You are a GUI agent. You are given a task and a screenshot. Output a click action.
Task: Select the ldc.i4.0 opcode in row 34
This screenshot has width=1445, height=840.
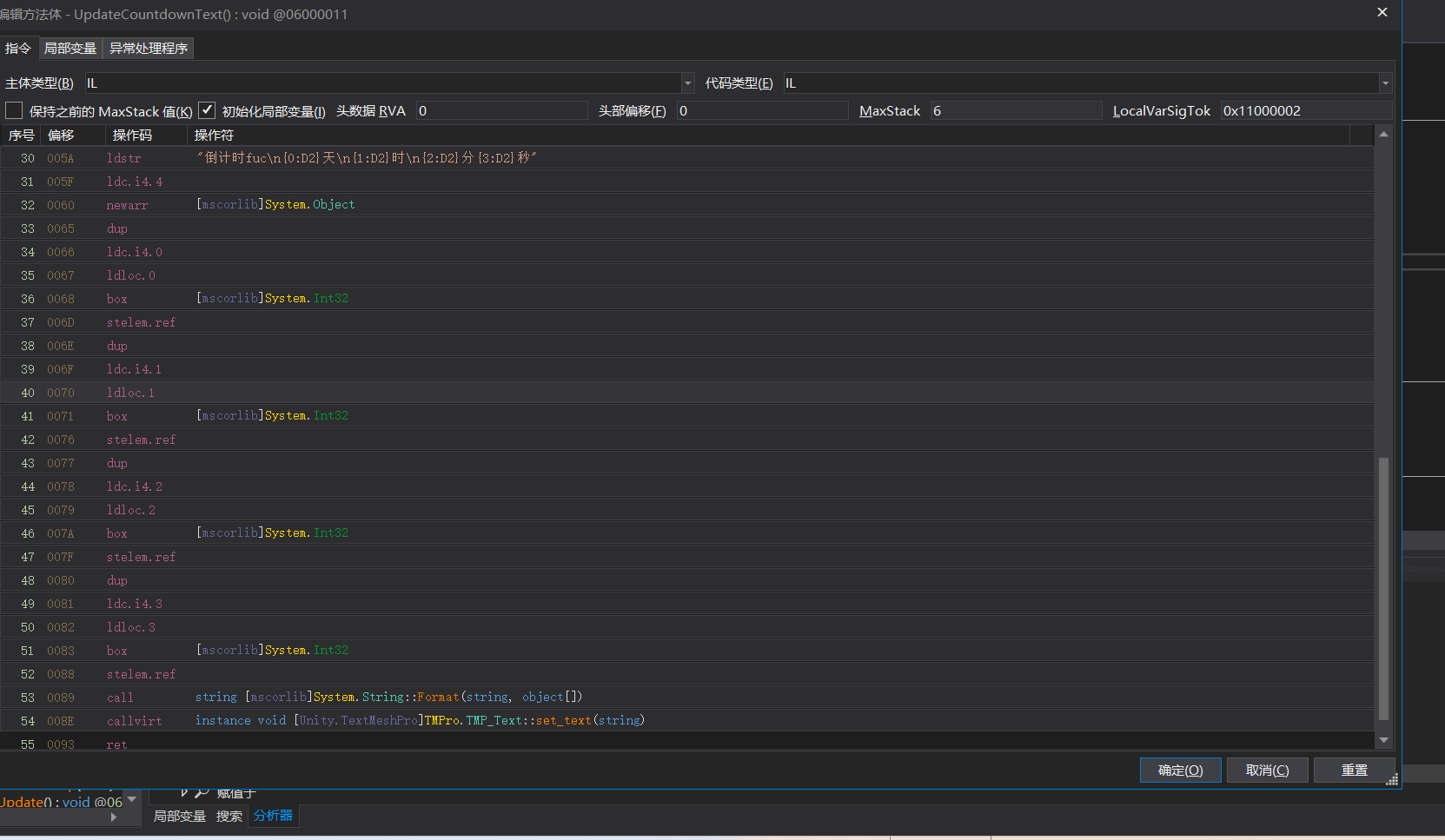click(x=135, y=252)
